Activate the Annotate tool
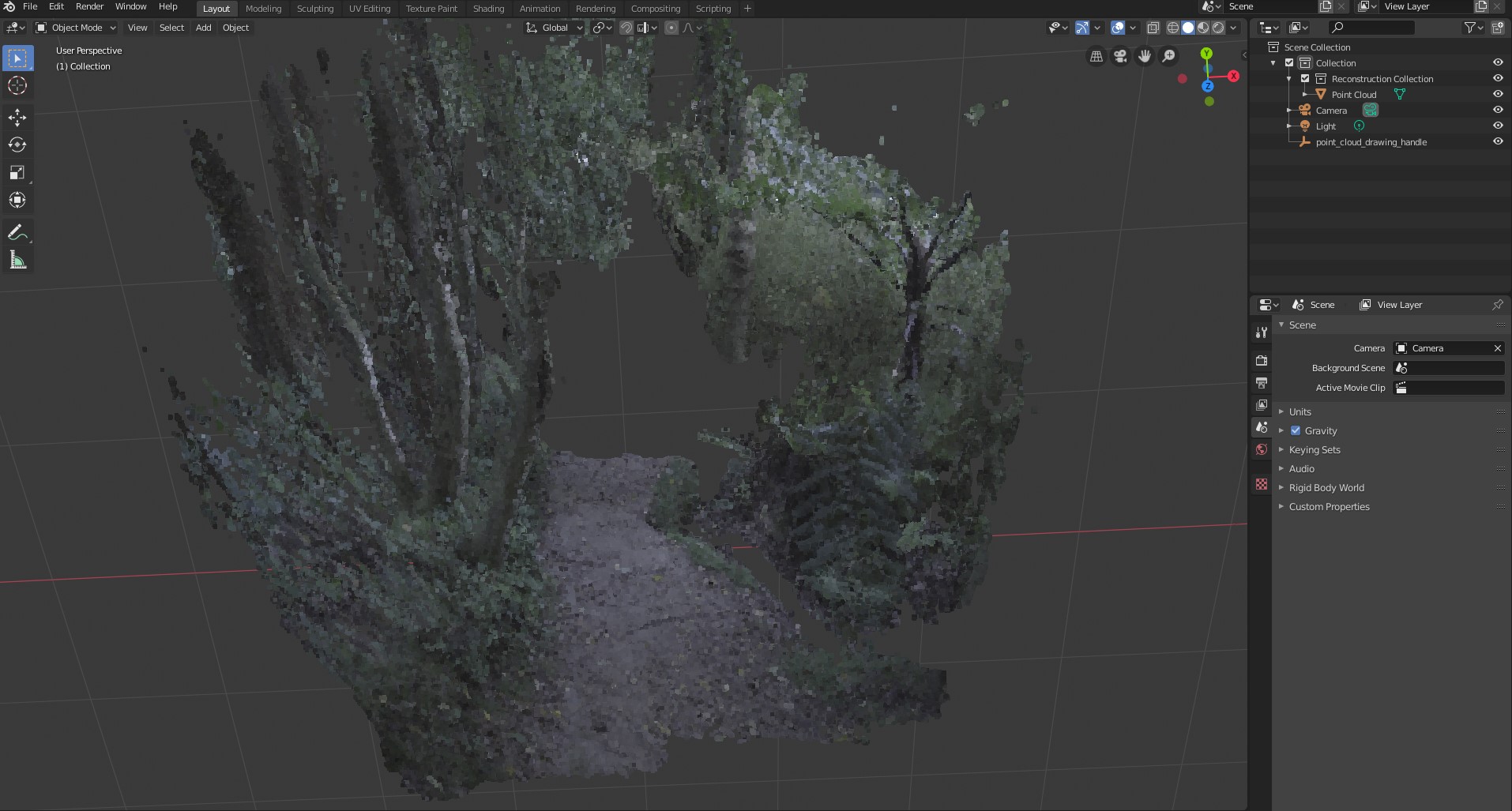Viewport: 1512px width, 811px height. pos(17,231)
